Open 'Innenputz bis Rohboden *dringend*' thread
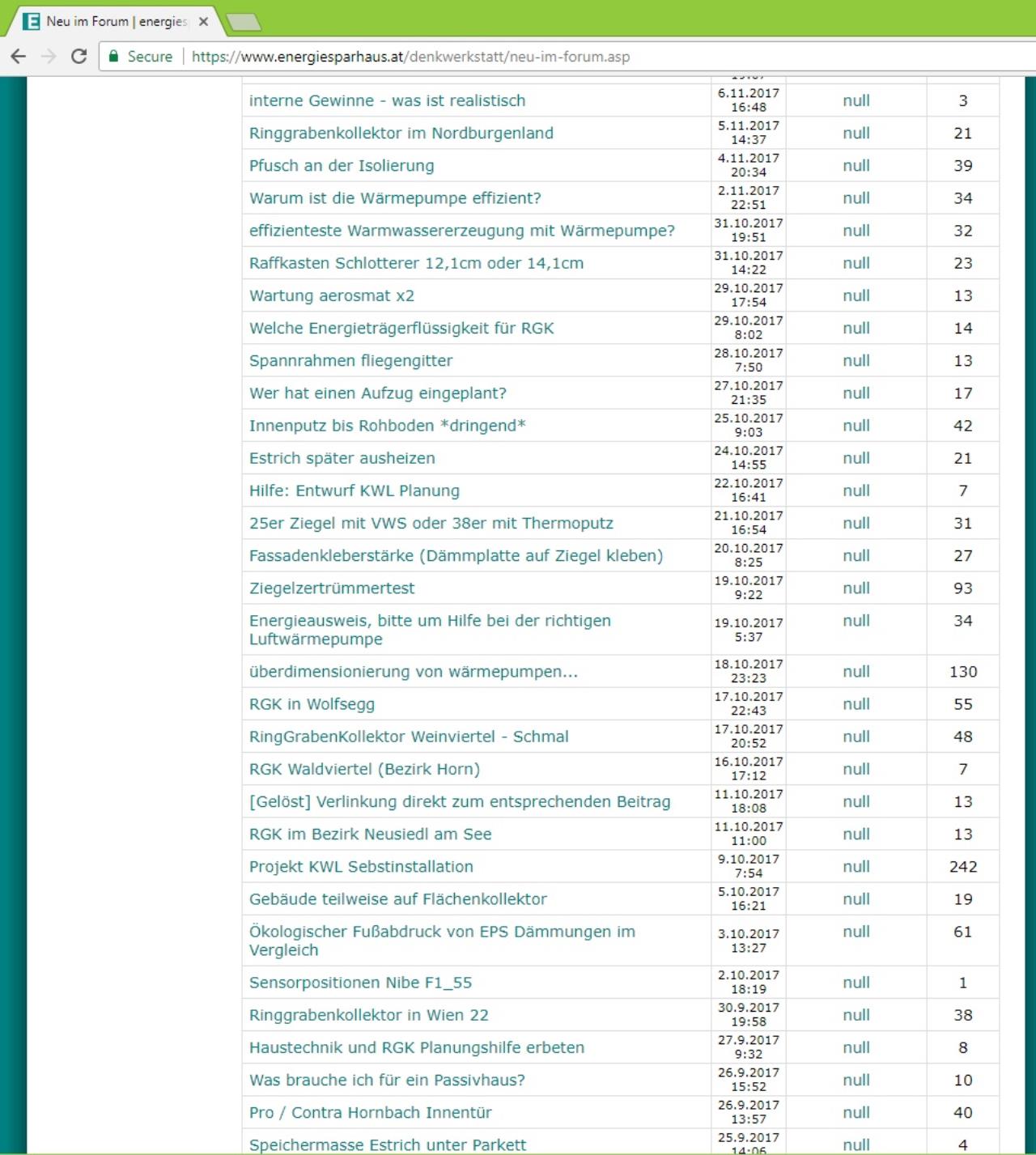Image resolution: width=1036 pixels, height=1155 pixels. point(387,426)
